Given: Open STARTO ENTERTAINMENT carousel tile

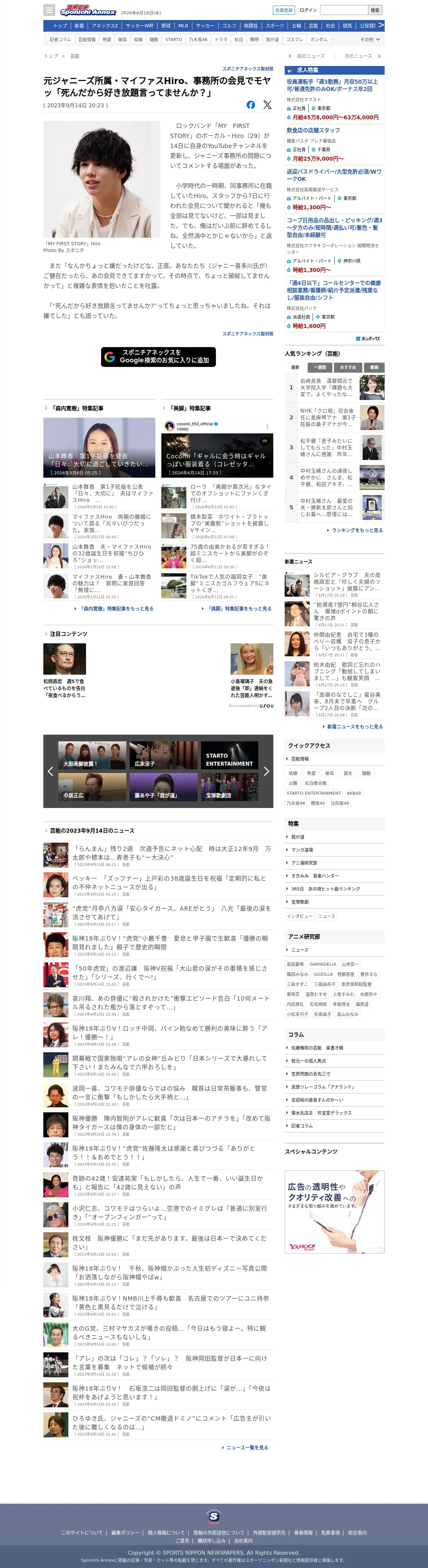Looking at the screenshot, I should click(x=230, y=755).
